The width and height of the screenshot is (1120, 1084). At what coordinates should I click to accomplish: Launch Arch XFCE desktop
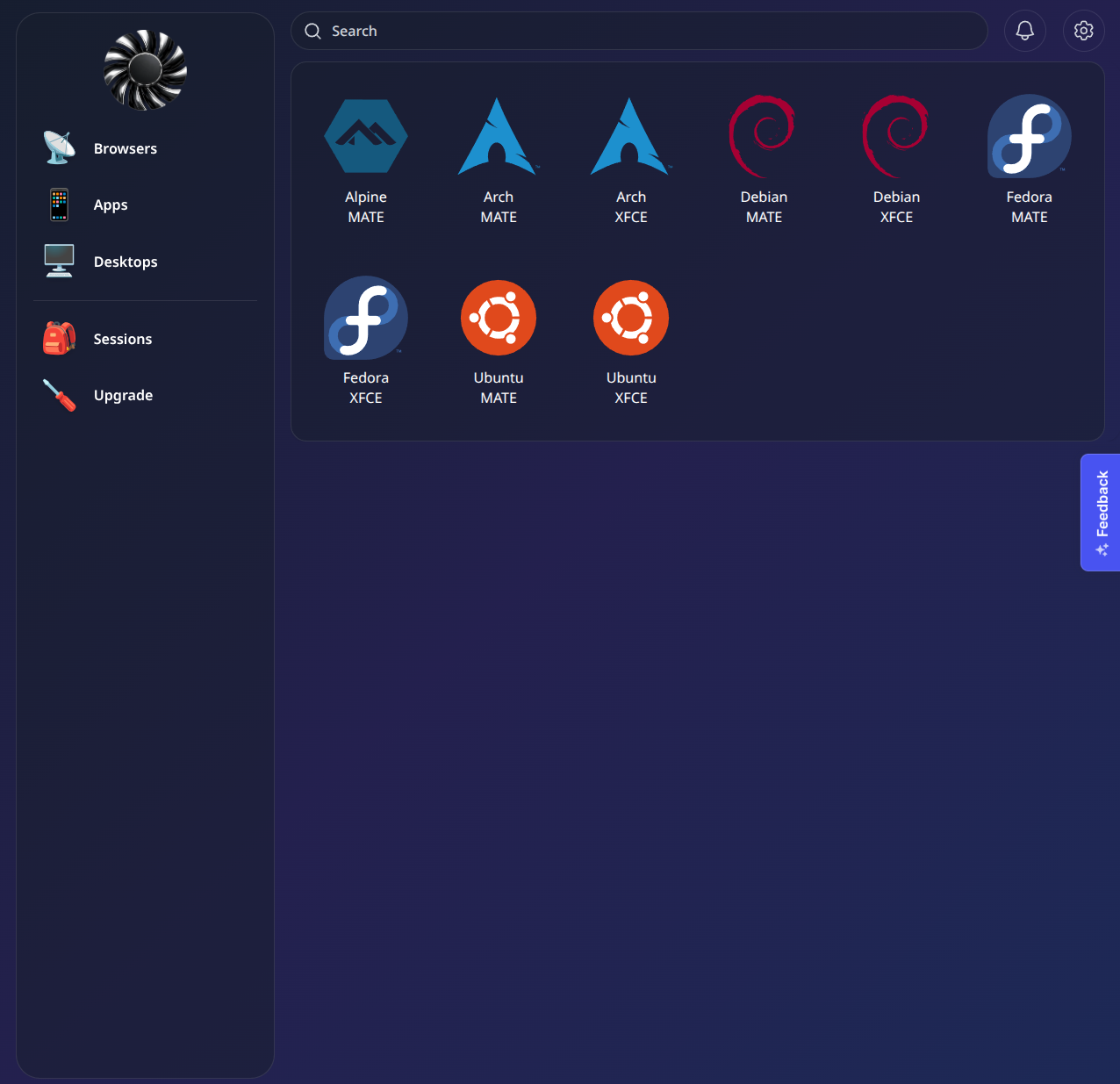click(x=631, y=136)
